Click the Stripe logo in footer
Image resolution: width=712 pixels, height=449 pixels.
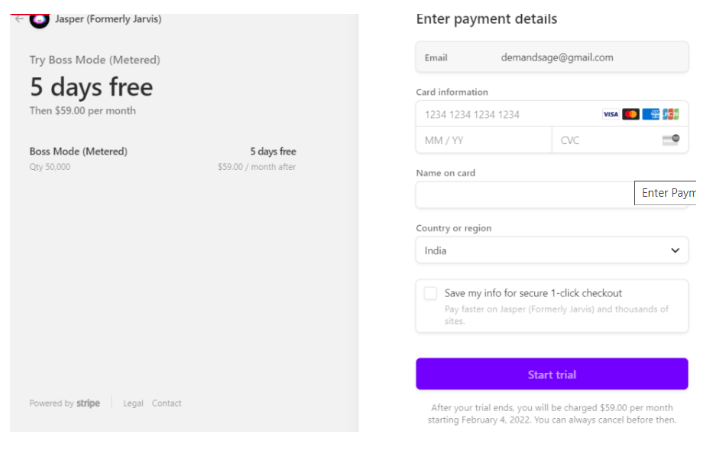point(88,403)
